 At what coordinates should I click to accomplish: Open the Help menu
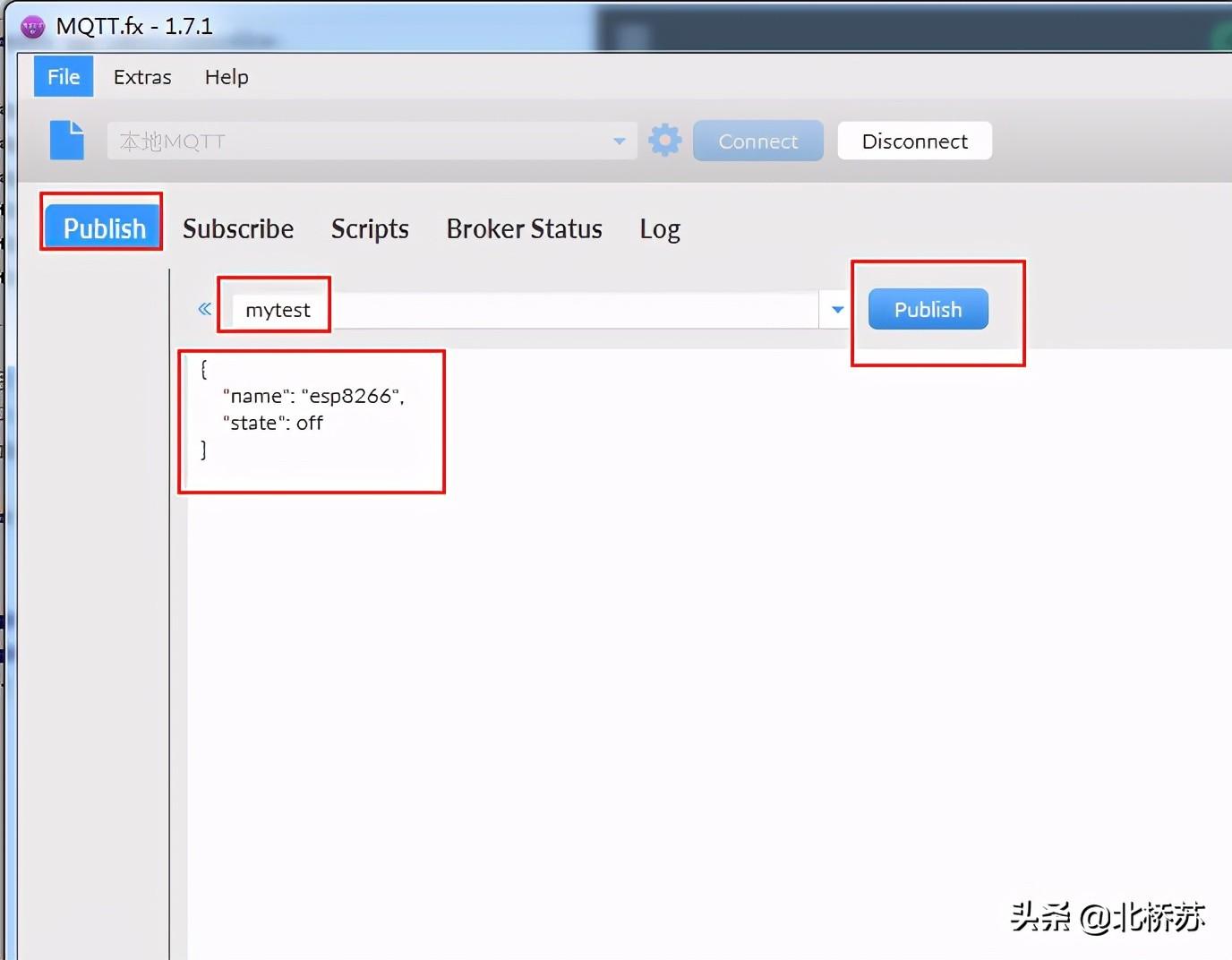(227, 77)
